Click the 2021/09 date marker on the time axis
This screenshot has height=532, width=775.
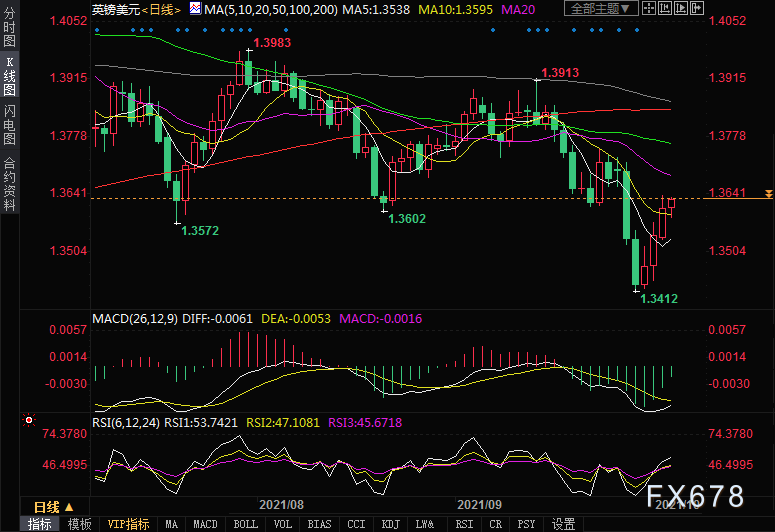(479, 505)
